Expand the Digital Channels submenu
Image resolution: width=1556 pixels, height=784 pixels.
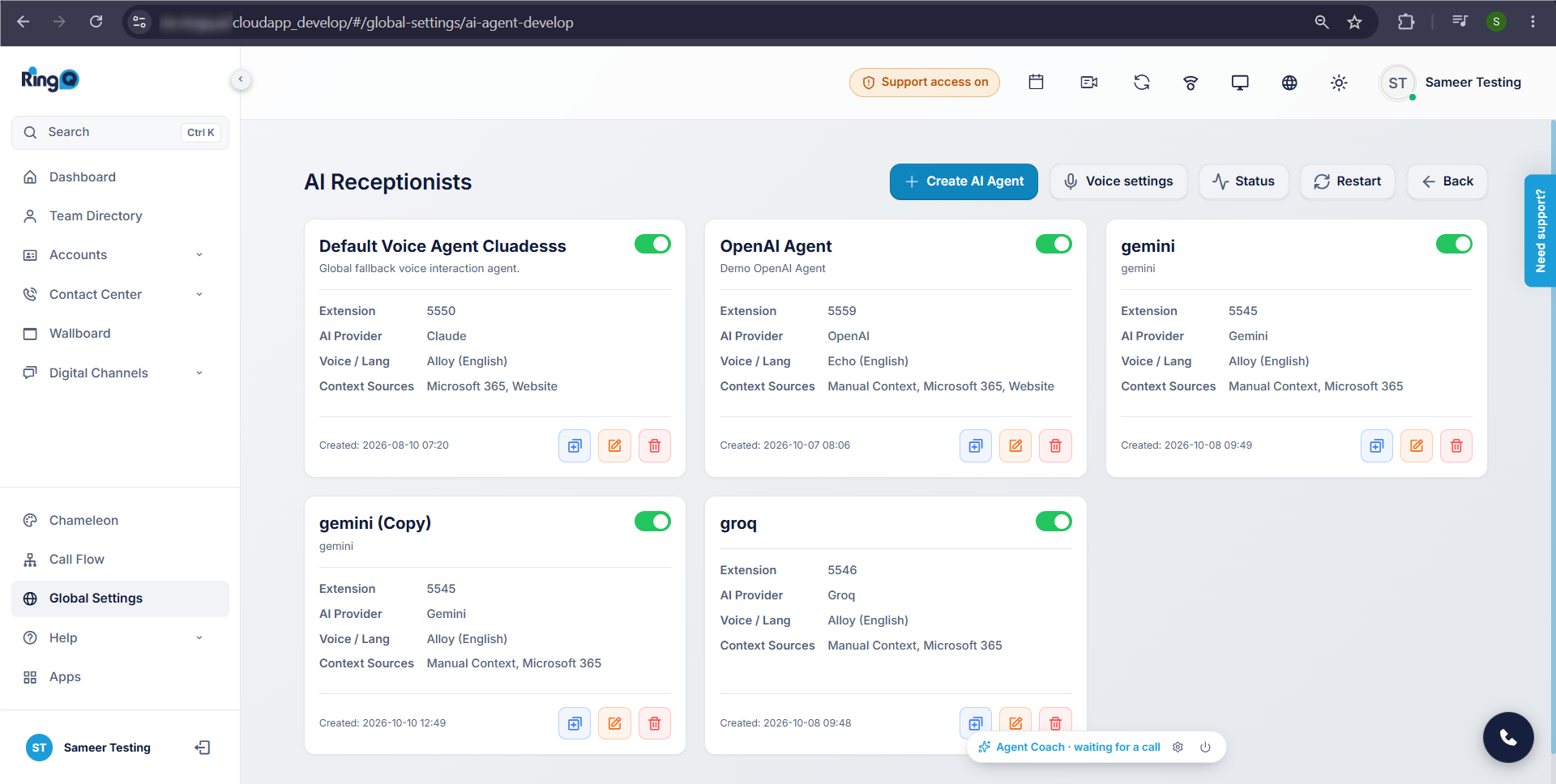click(x=120, y=373)
